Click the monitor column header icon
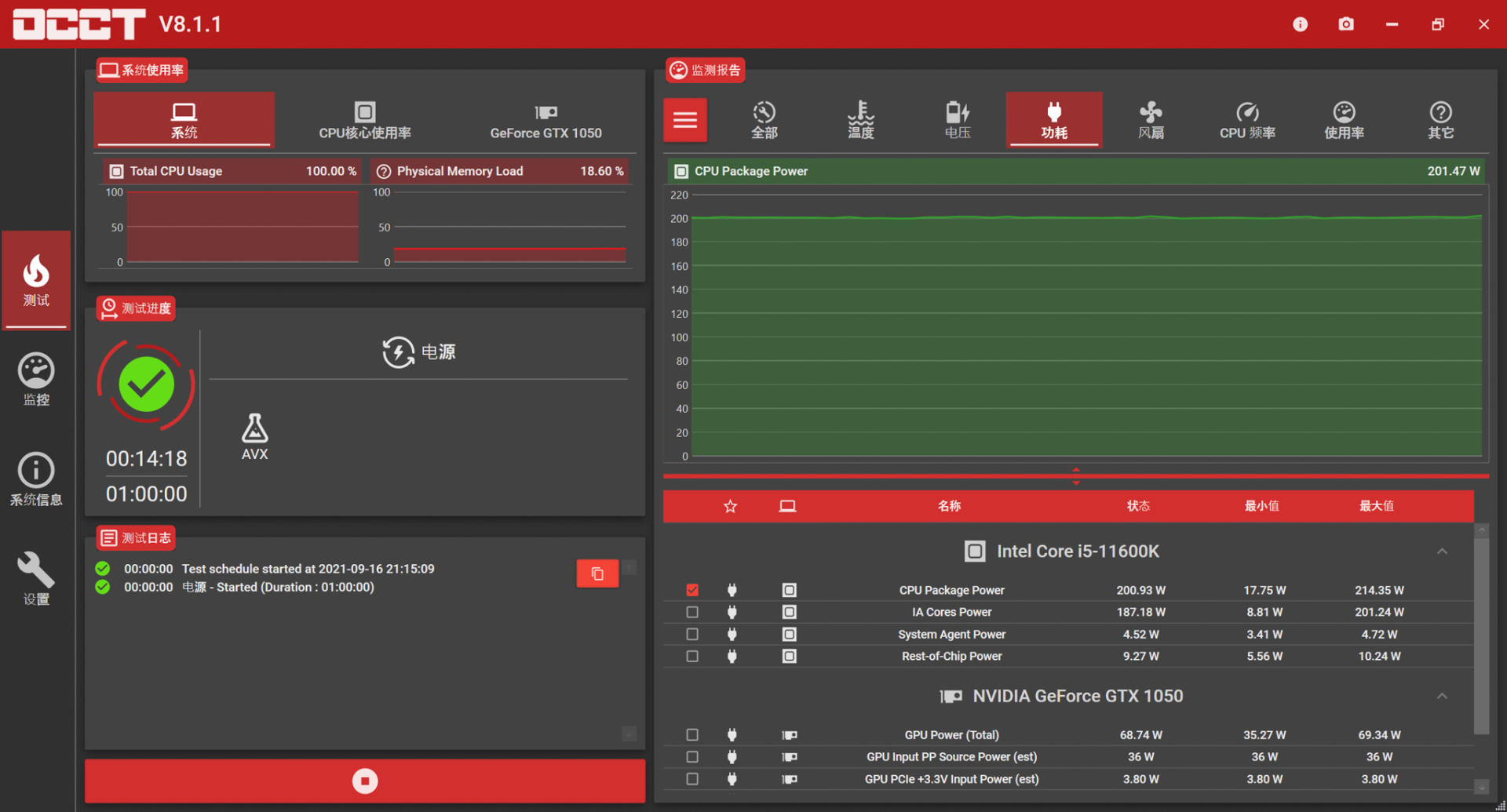1507x812 pixels. pyautogui.click(x=787, y=506)
